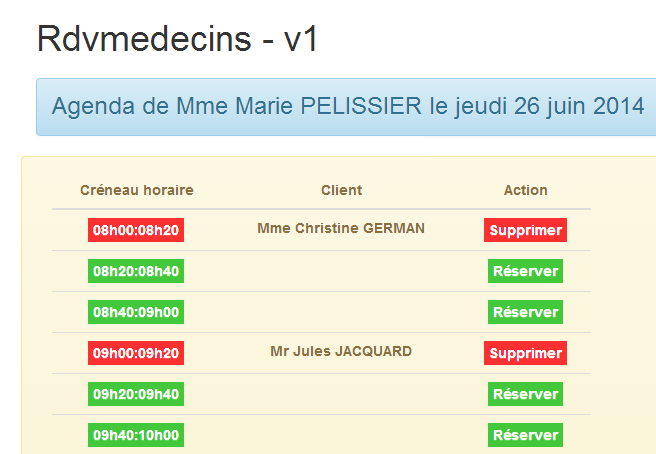
Task: Click the Rdvmedecins - v1 page title
Action: click(x=176, y=39)
